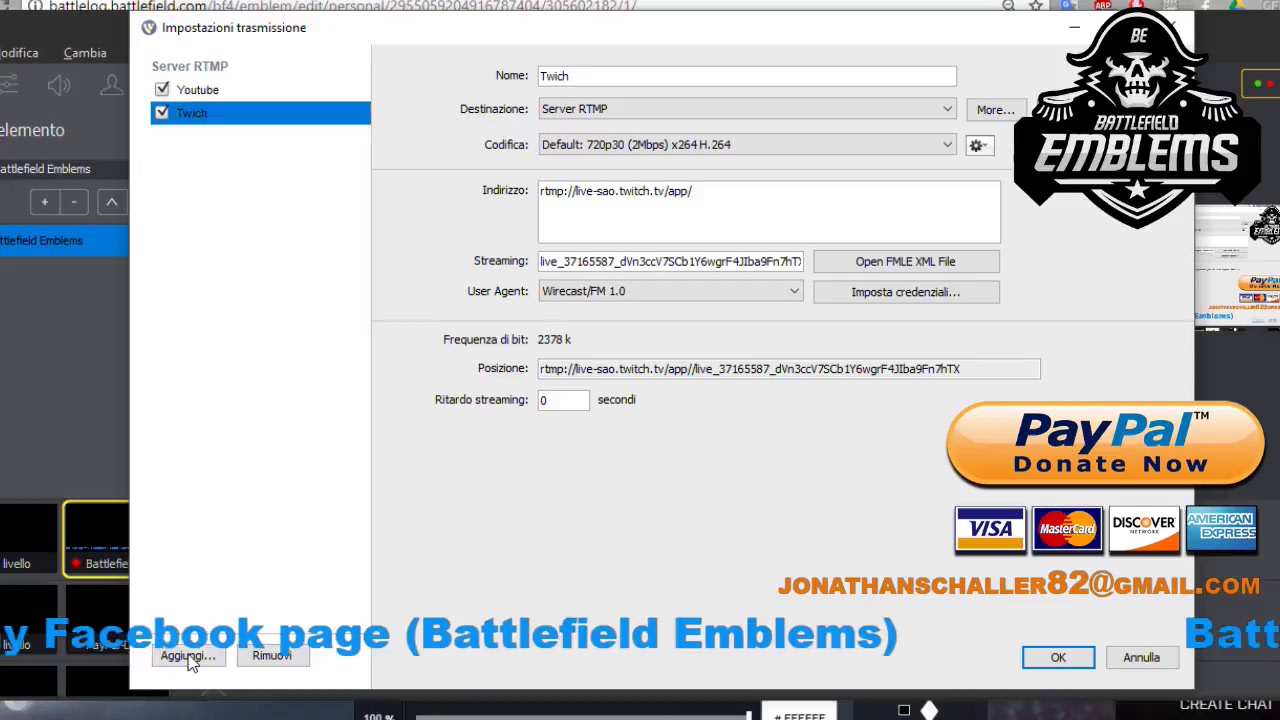This screenshot has width=1280, height=720.
Task: Click the person icon in Wirecast toolbar
Action: (x=112, y=87)
